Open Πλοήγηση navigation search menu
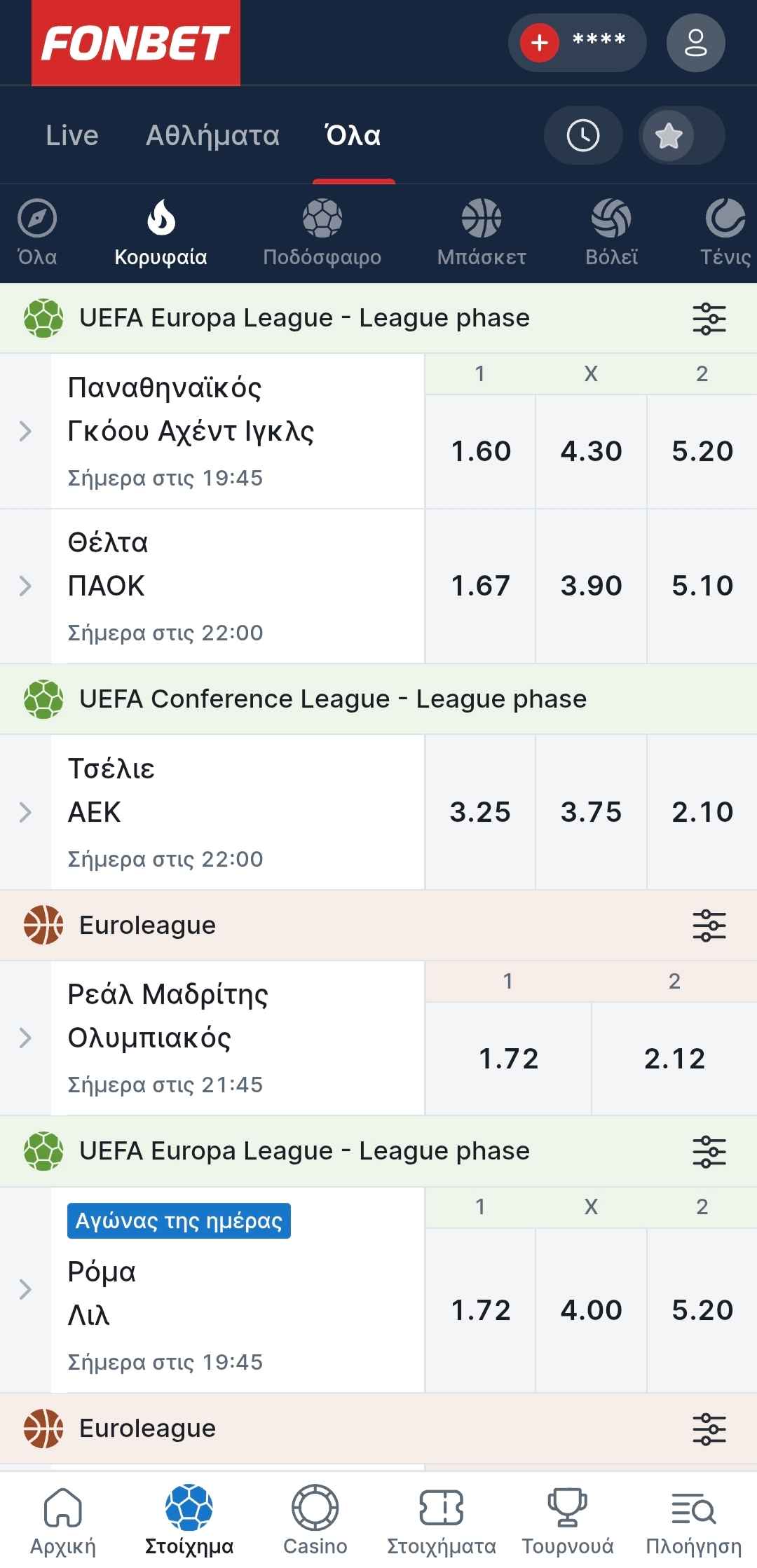The image size is (757, 1568). pos(693,1520)
